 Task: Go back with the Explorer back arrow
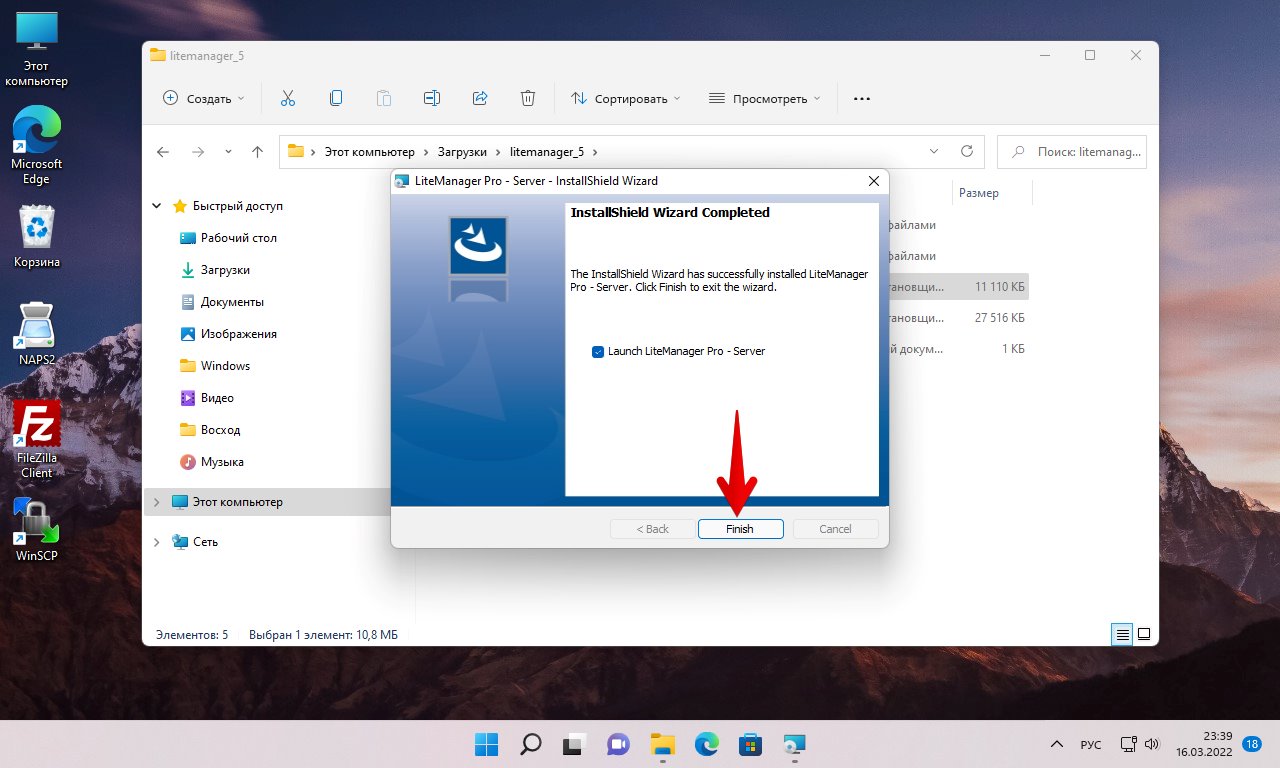coord(164,152)
